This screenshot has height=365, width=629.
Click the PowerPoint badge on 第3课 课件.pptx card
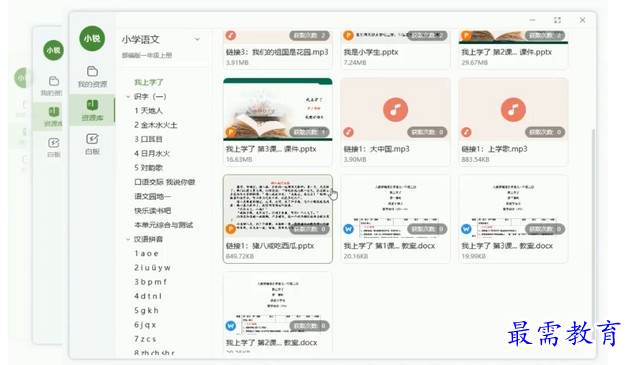(231, 132)
